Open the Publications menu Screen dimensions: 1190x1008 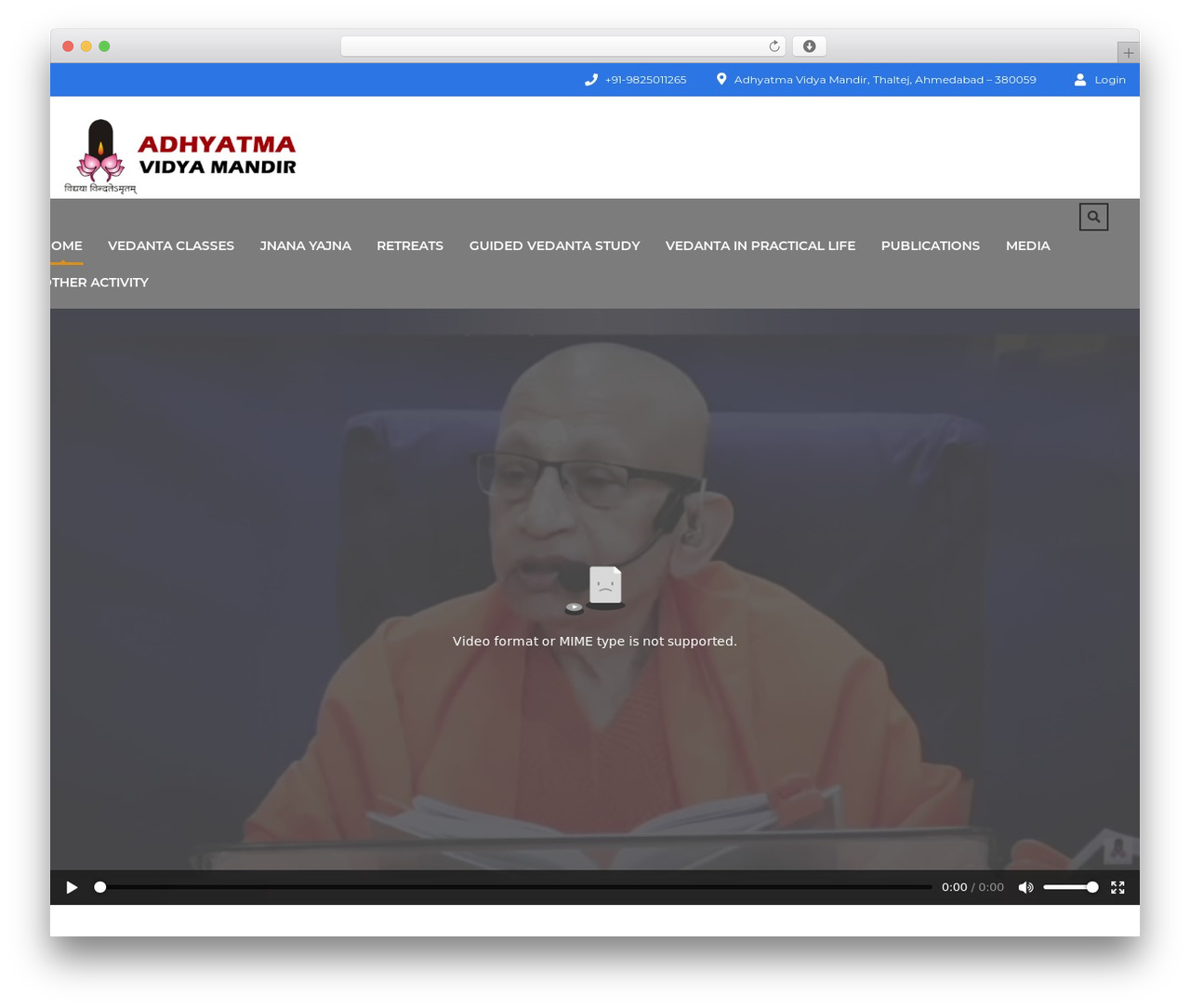931,245
